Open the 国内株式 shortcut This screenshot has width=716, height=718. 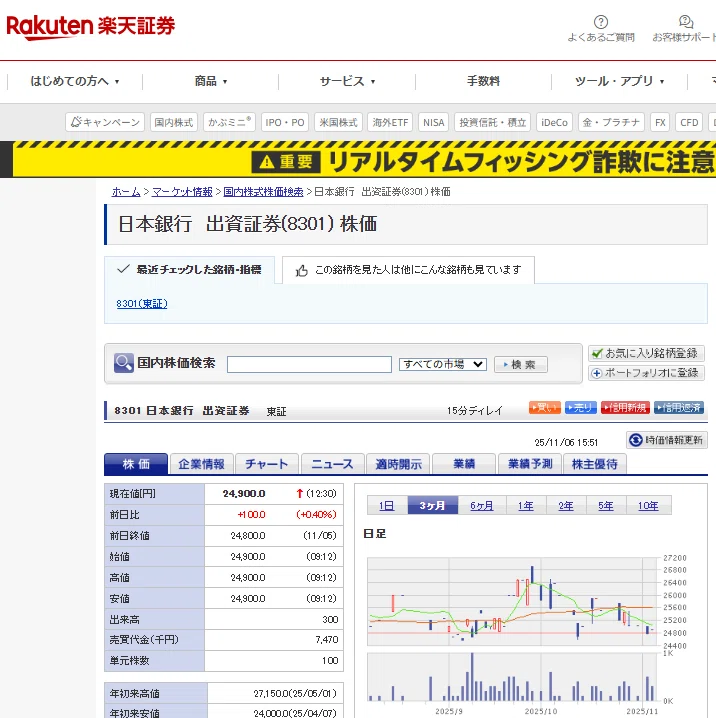[x=174, y=122]
